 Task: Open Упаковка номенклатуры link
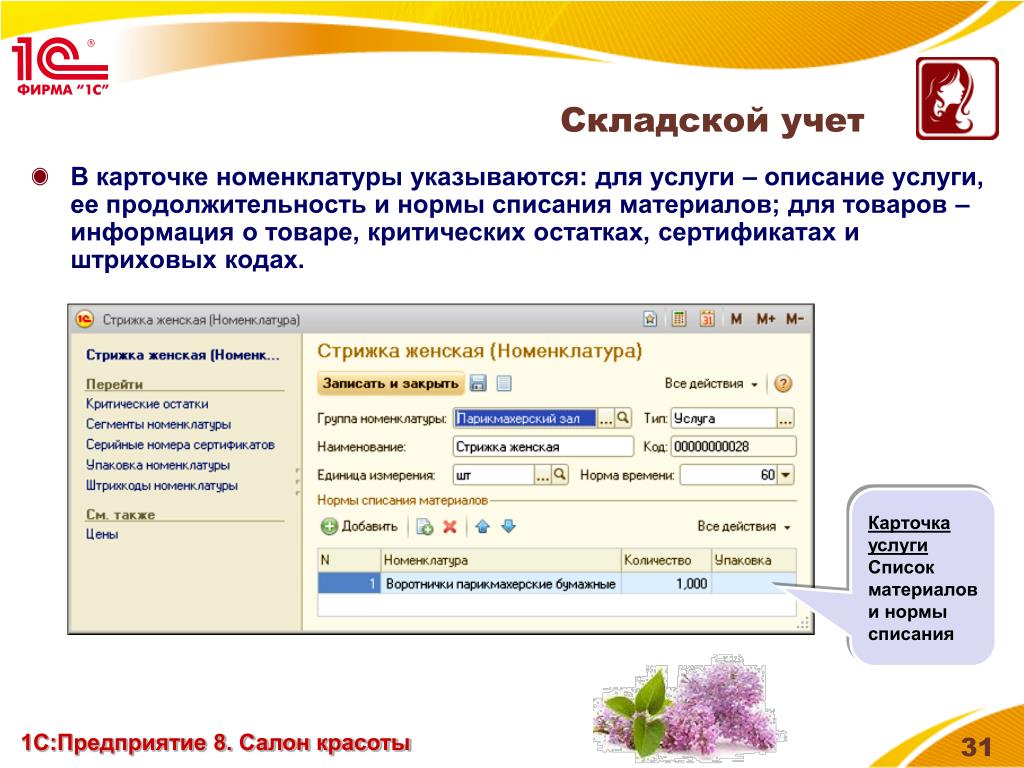pyautogui.click(x=158, y=465)
